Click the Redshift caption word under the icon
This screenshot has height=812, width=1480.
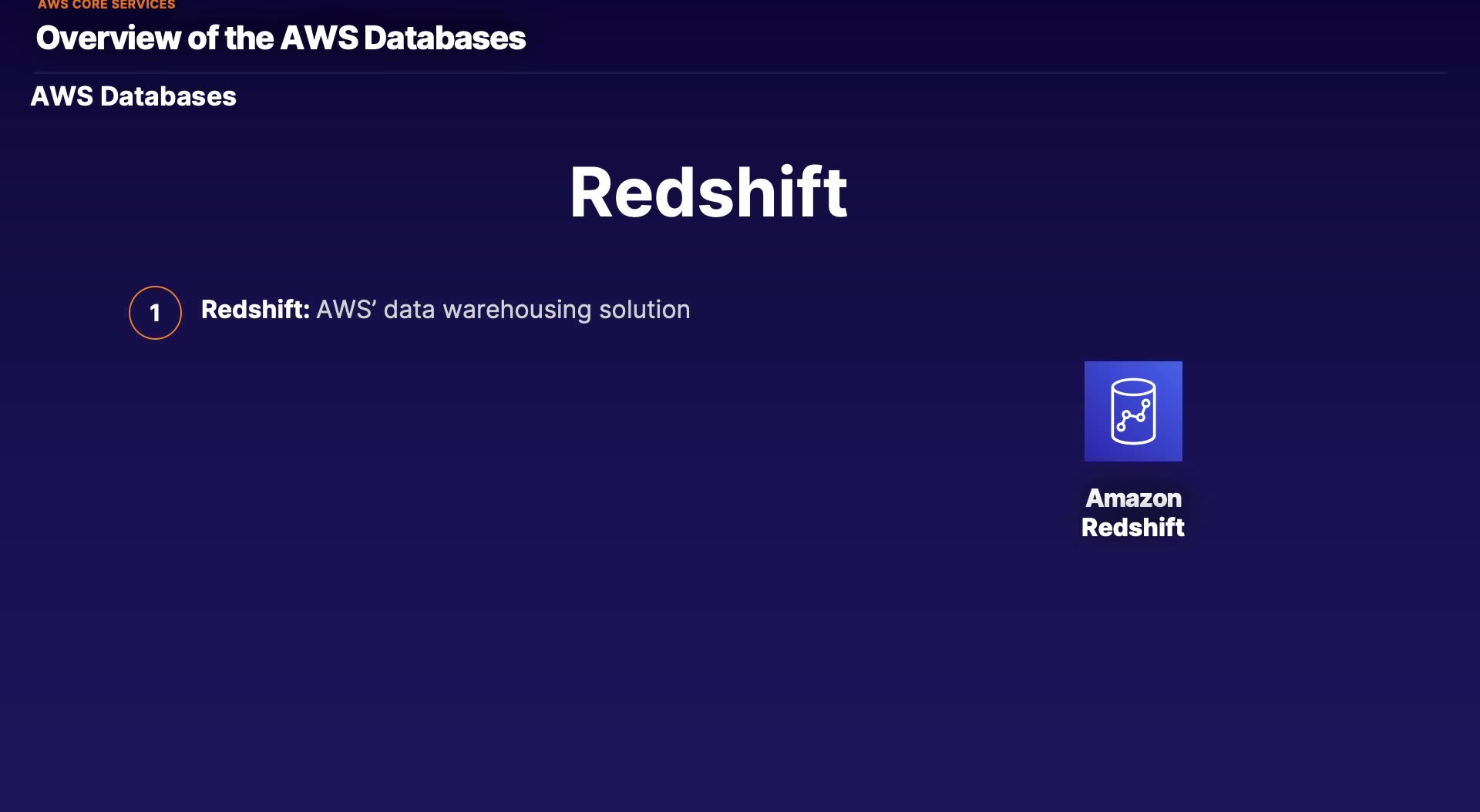click(x=1133, y=528)
